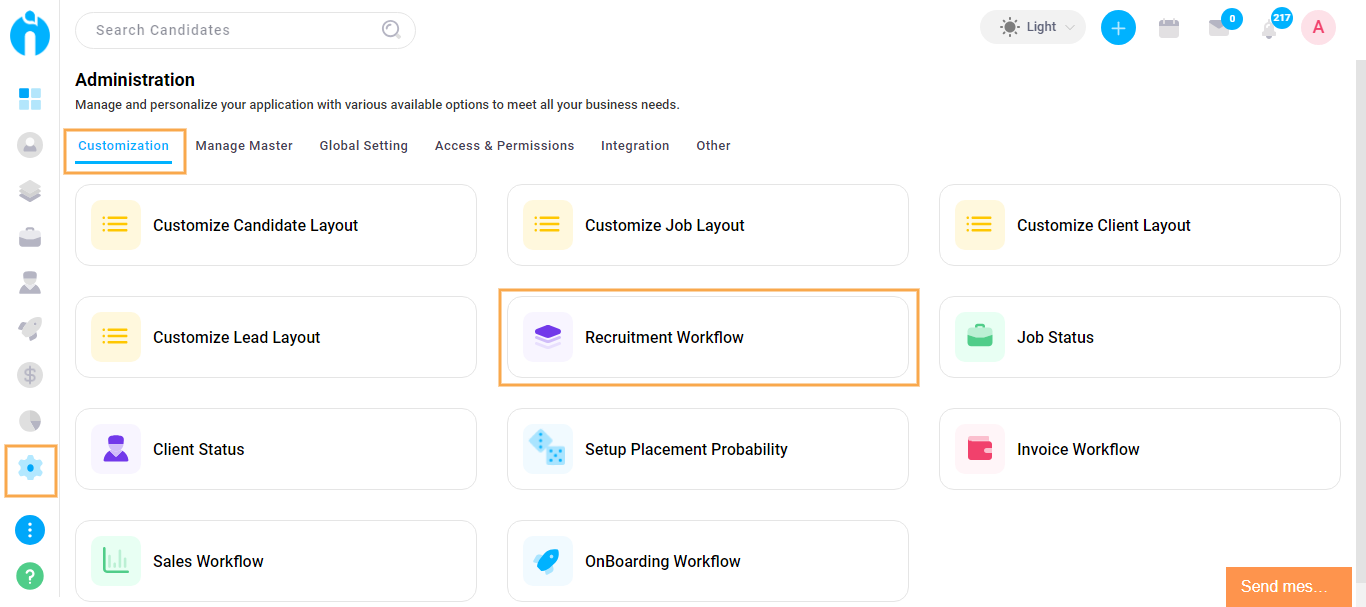Viewport: 1366px width, 607px height.
Task: Click the briefcase jobs icon in sidebar
Action: [x=30, y=237]
